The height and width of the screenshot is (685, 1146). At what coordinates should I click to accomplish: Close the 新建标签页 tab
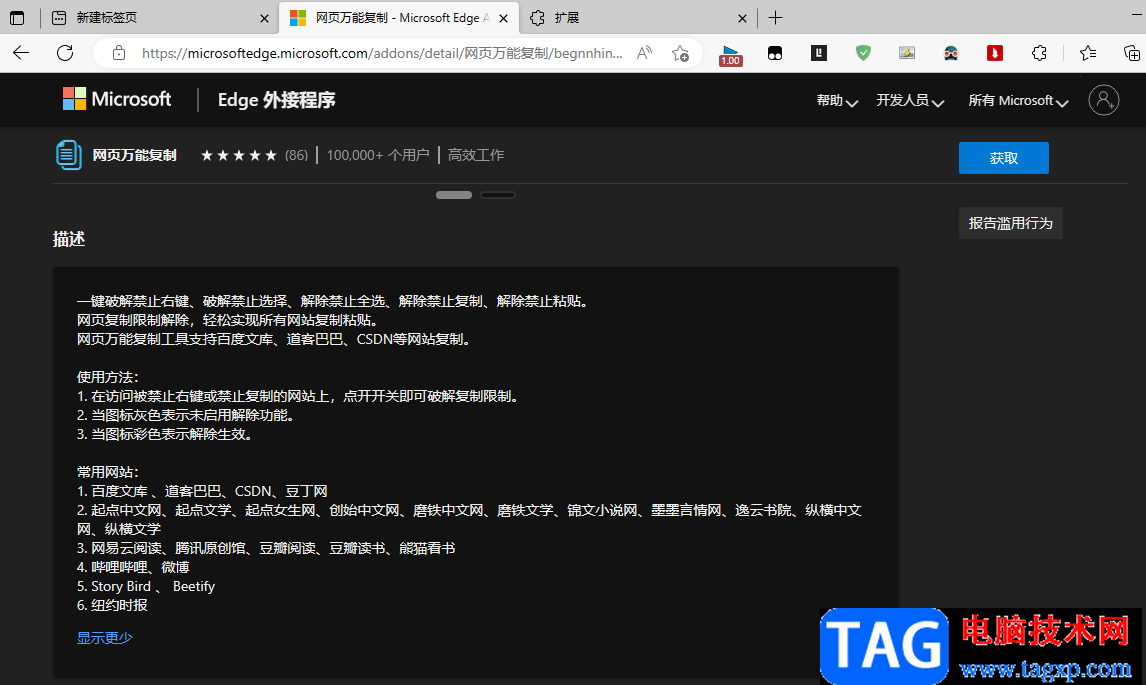[x=264, y=18]
